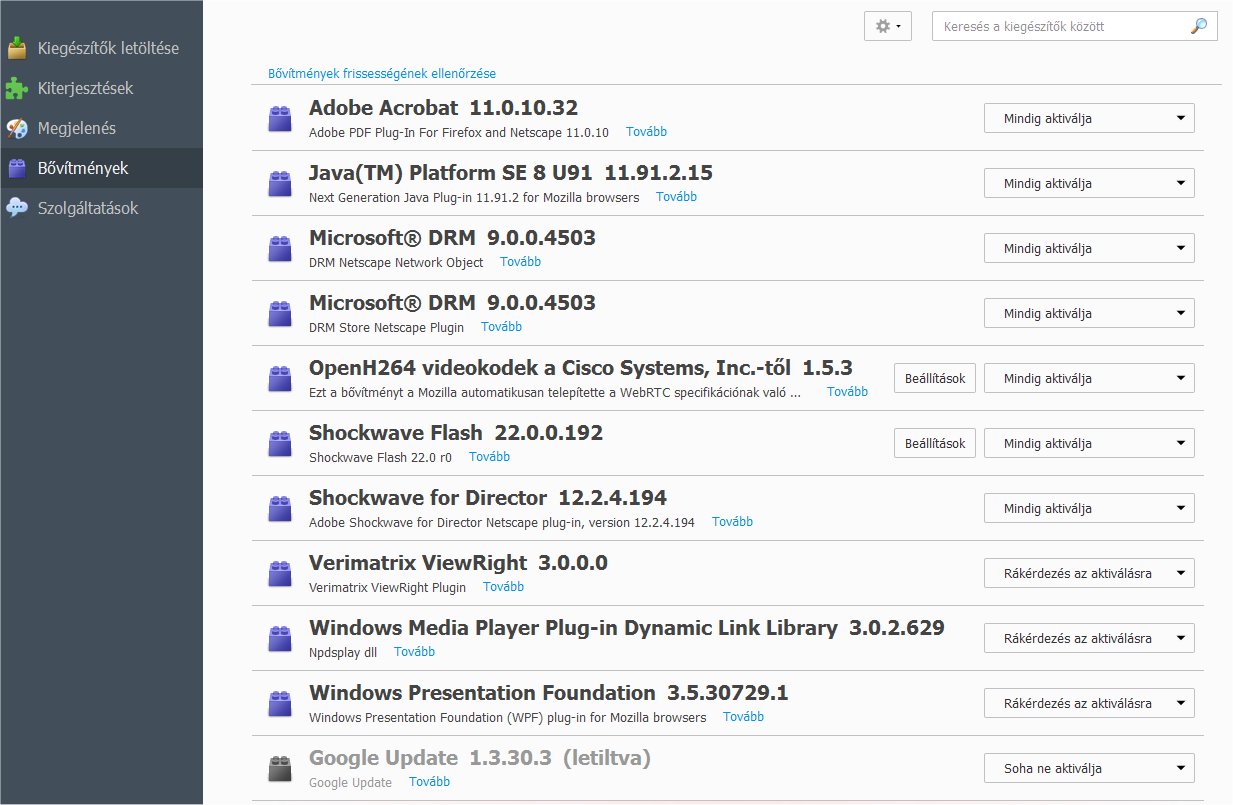Viewport: 1233px width, 805px height.
Task: Click Tovább link for Google Update
Action: click(429, 782)
